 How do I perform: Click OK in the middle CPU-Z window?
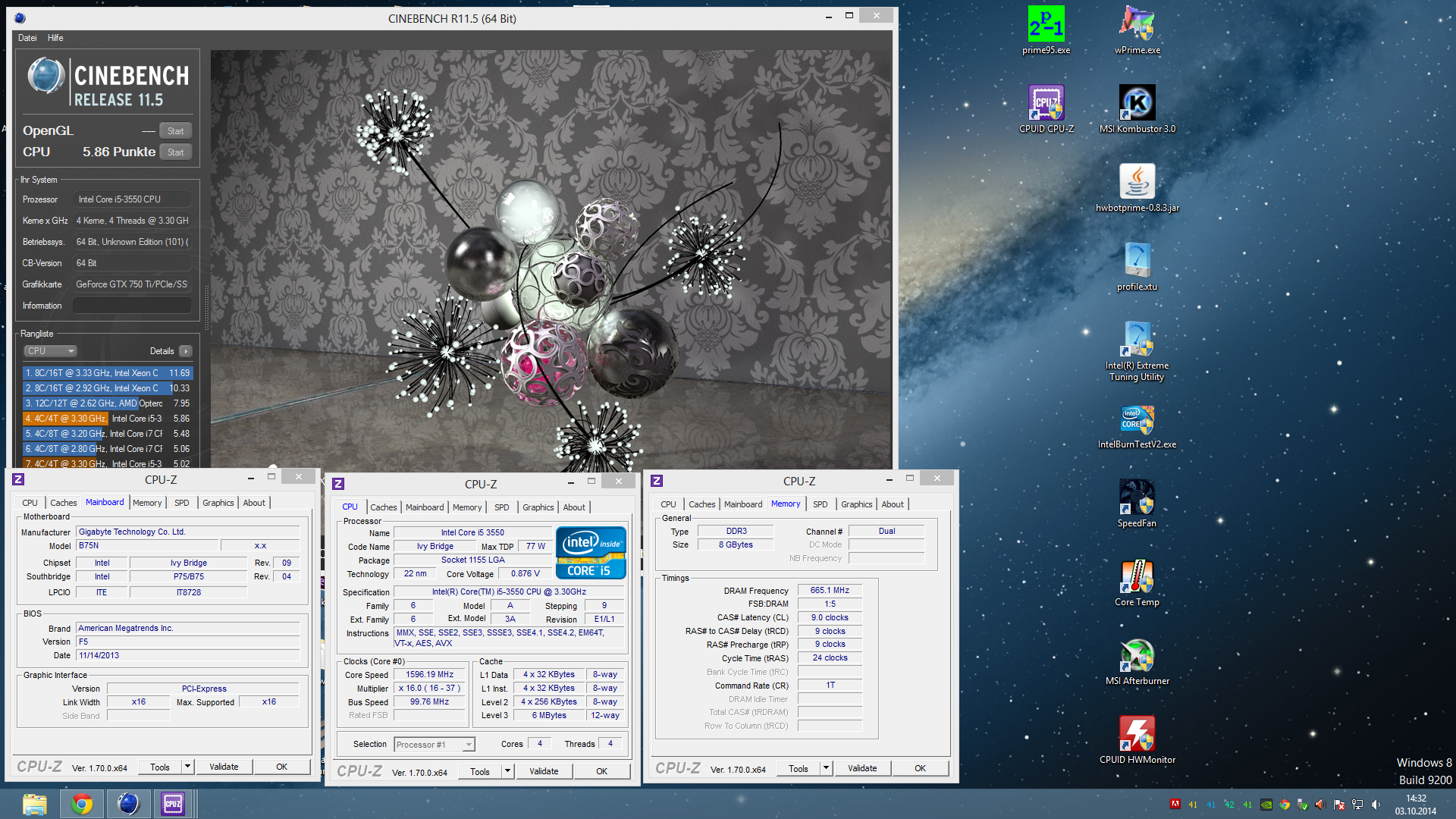point(601,771)
